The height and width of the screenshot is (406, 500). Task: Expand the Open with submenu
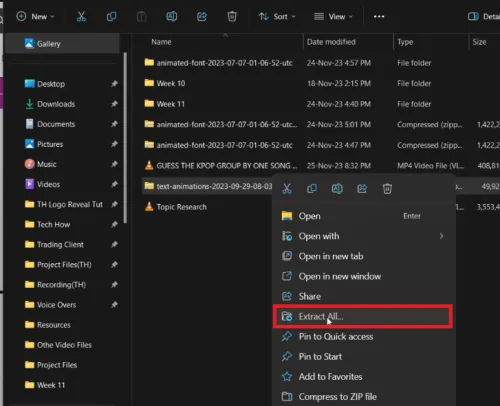(363, 236)
